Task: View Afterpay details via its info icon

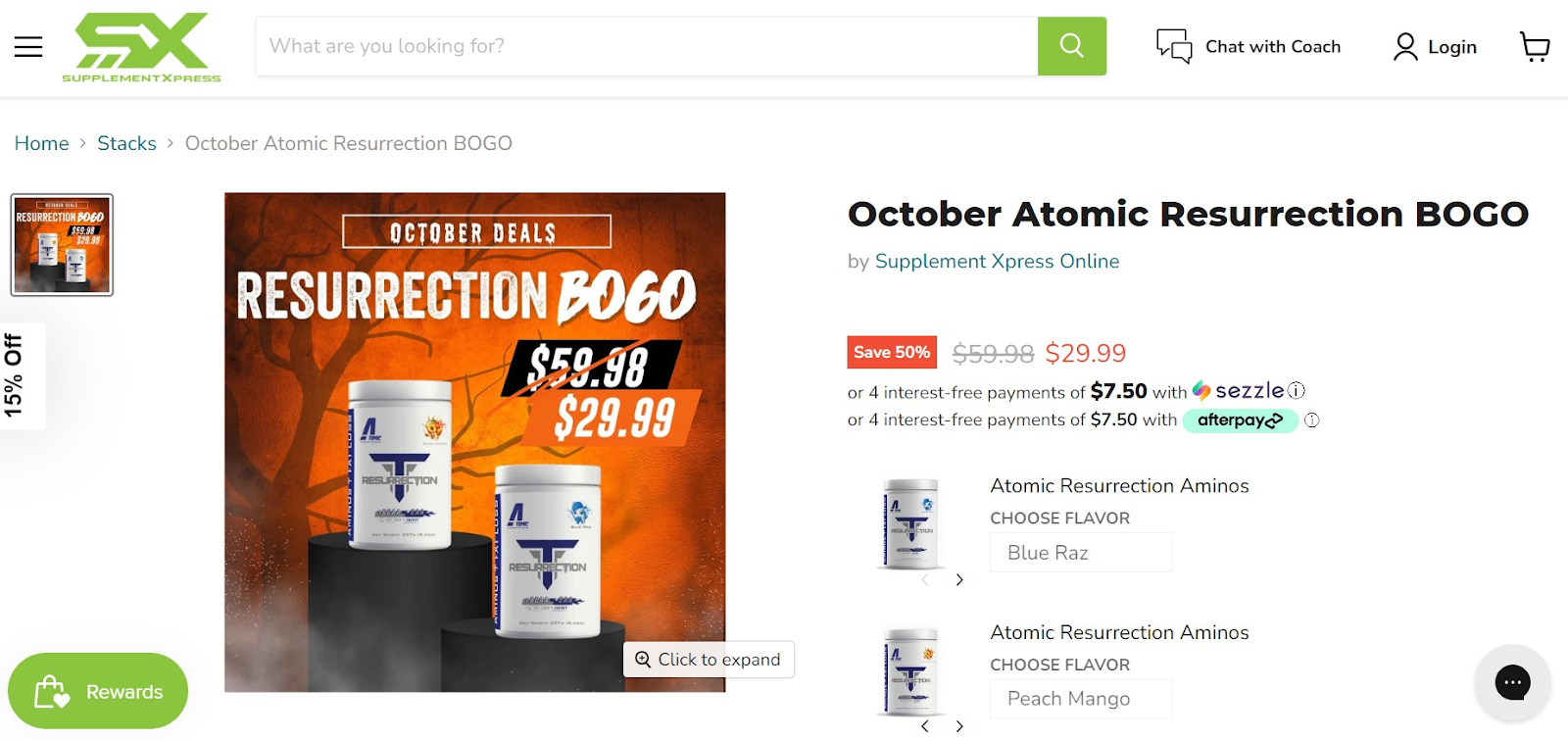Action: (1312, 420)
